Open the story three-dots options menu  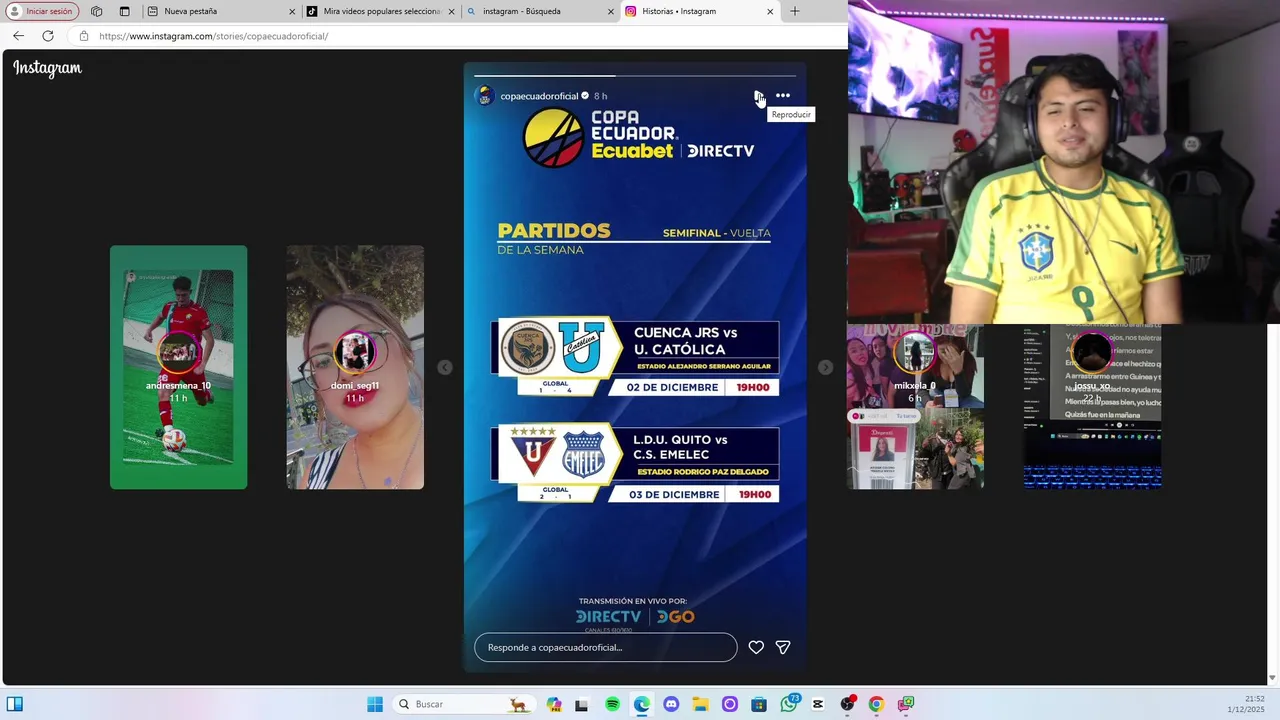783,96
